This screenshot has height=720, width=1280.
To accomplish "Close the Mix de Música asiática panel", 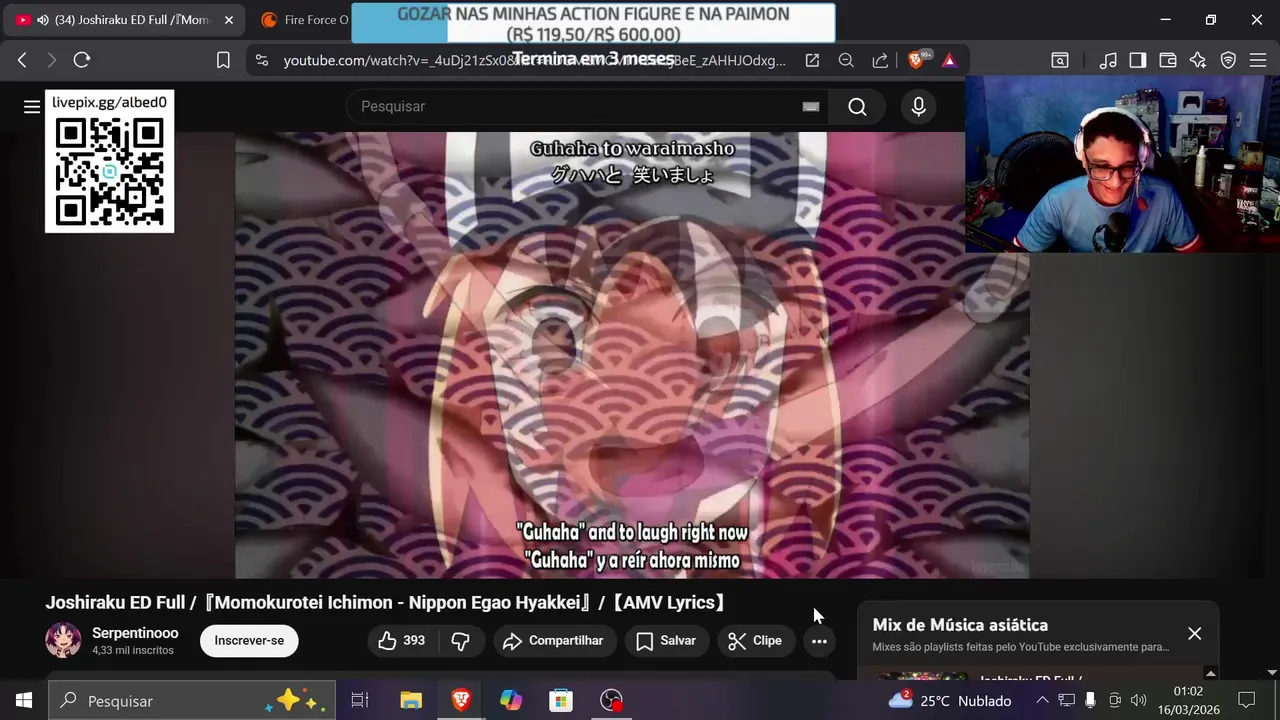I will [x=1194, y=633].
